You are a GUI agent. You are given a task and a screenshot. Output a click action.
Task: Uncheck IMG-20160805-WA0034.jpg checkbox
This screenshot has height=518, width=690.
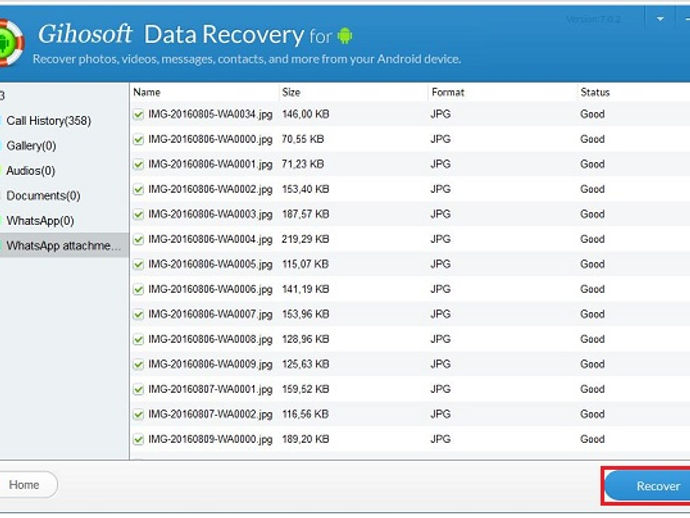[139, 114]
